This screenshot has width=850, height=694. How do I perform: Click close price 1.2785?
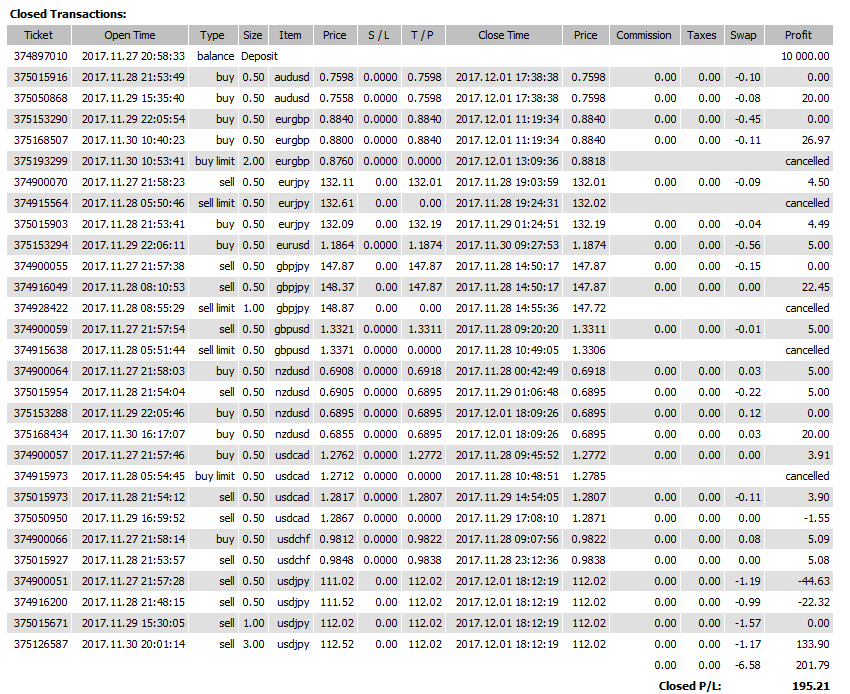589,477
